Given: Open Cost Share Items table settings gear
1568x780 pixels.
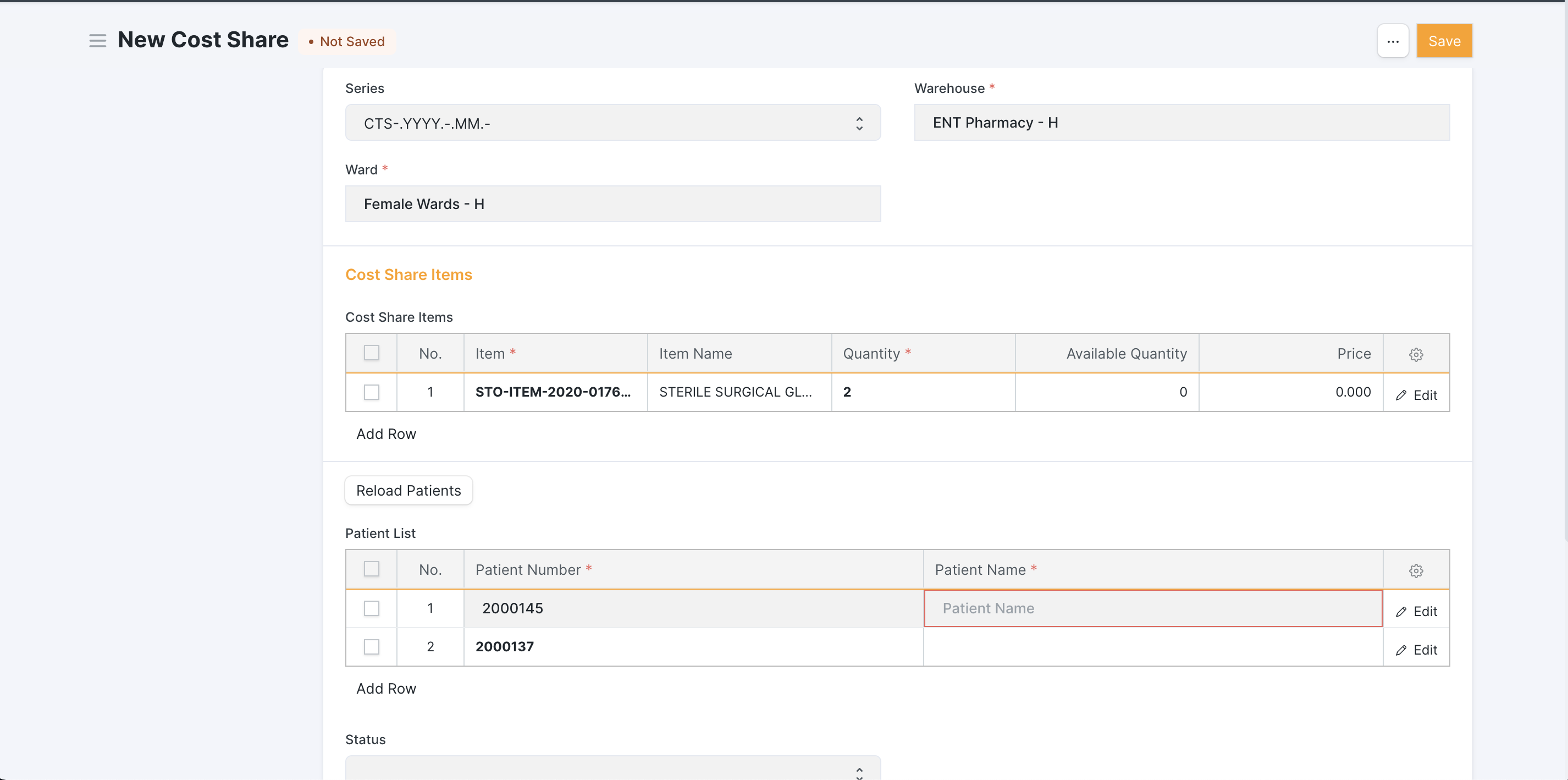Looking at the screenshot, I should pos(1416,354).
